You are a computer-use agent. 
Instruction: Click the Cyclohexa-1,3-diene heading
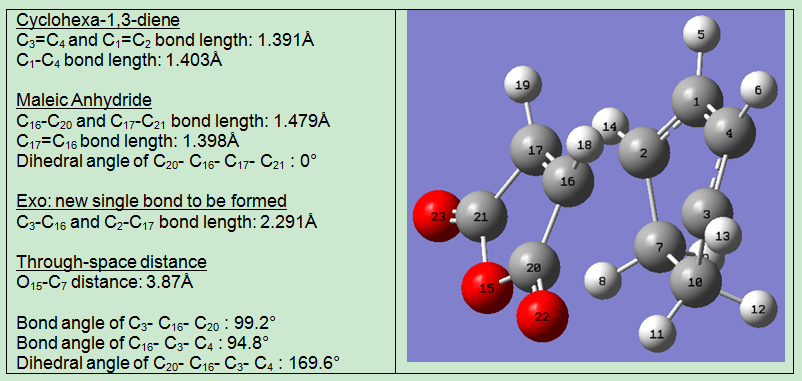coord(98,21)
